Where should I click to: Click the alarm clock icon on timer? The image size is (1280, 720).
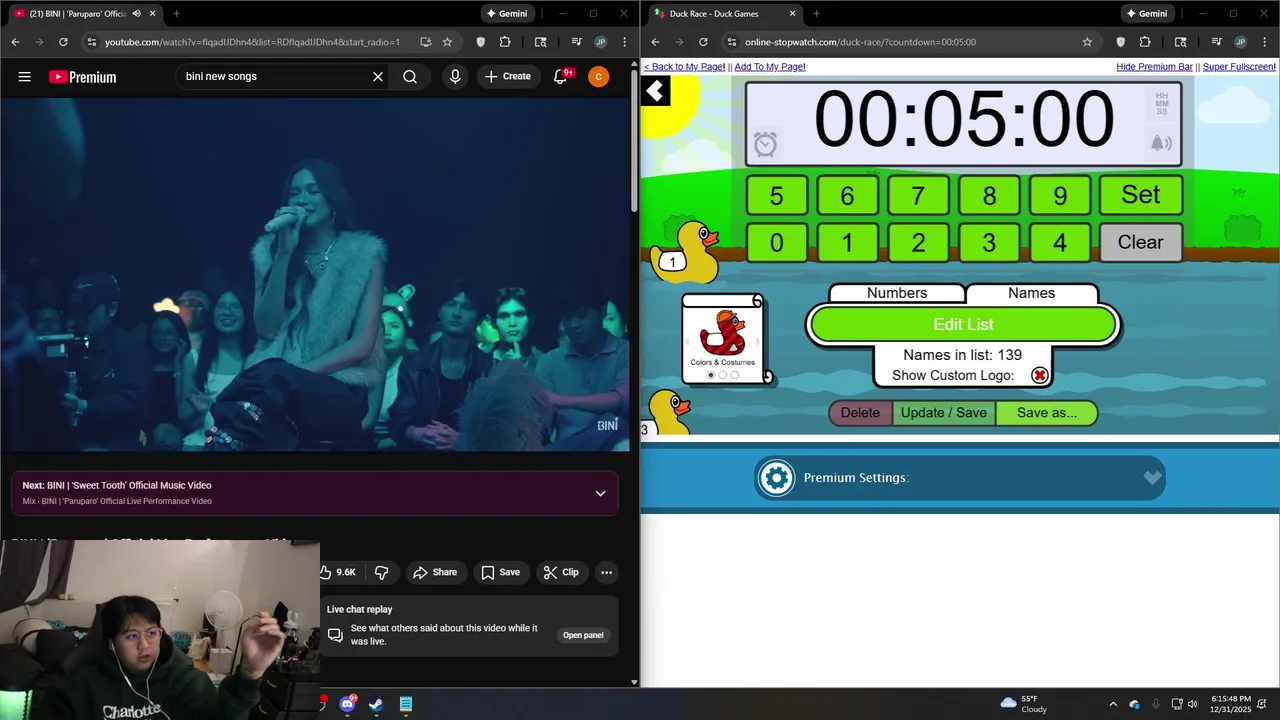tap(765, 145)
